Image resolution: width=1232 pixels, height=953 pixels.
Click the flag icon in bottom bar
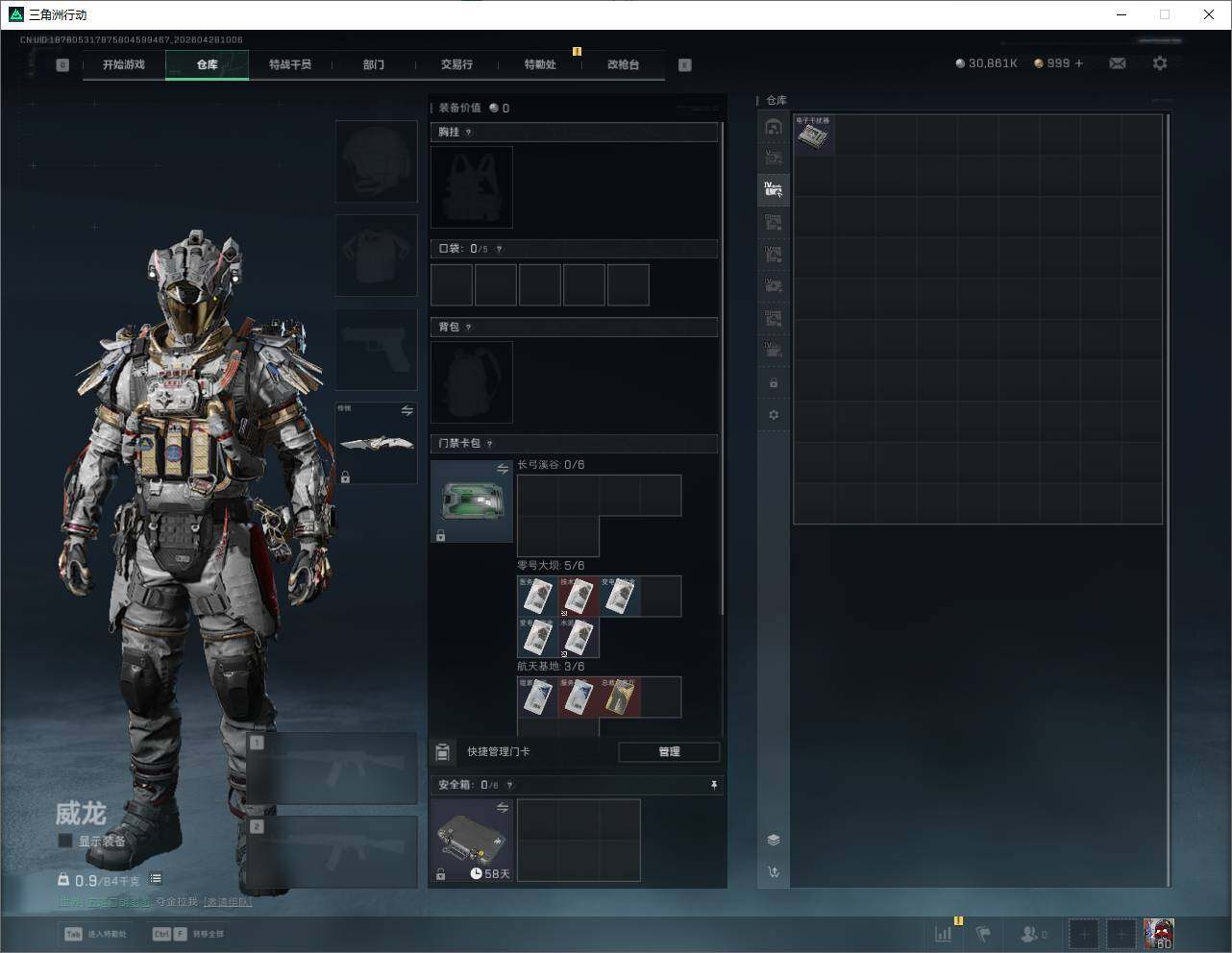coord(983,934)
